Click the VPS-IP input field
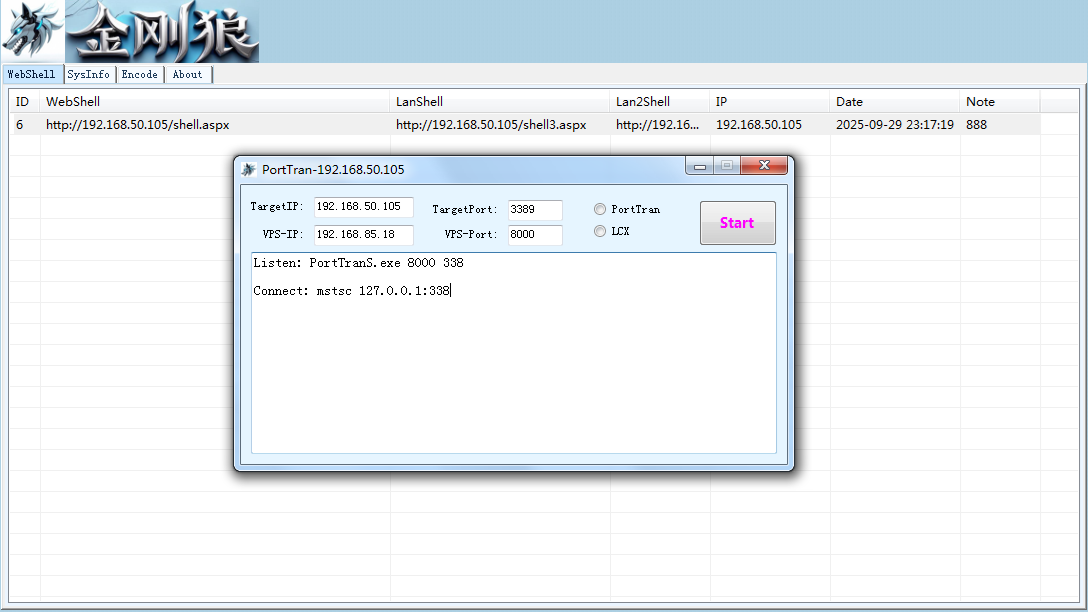 tap(364, 235)
